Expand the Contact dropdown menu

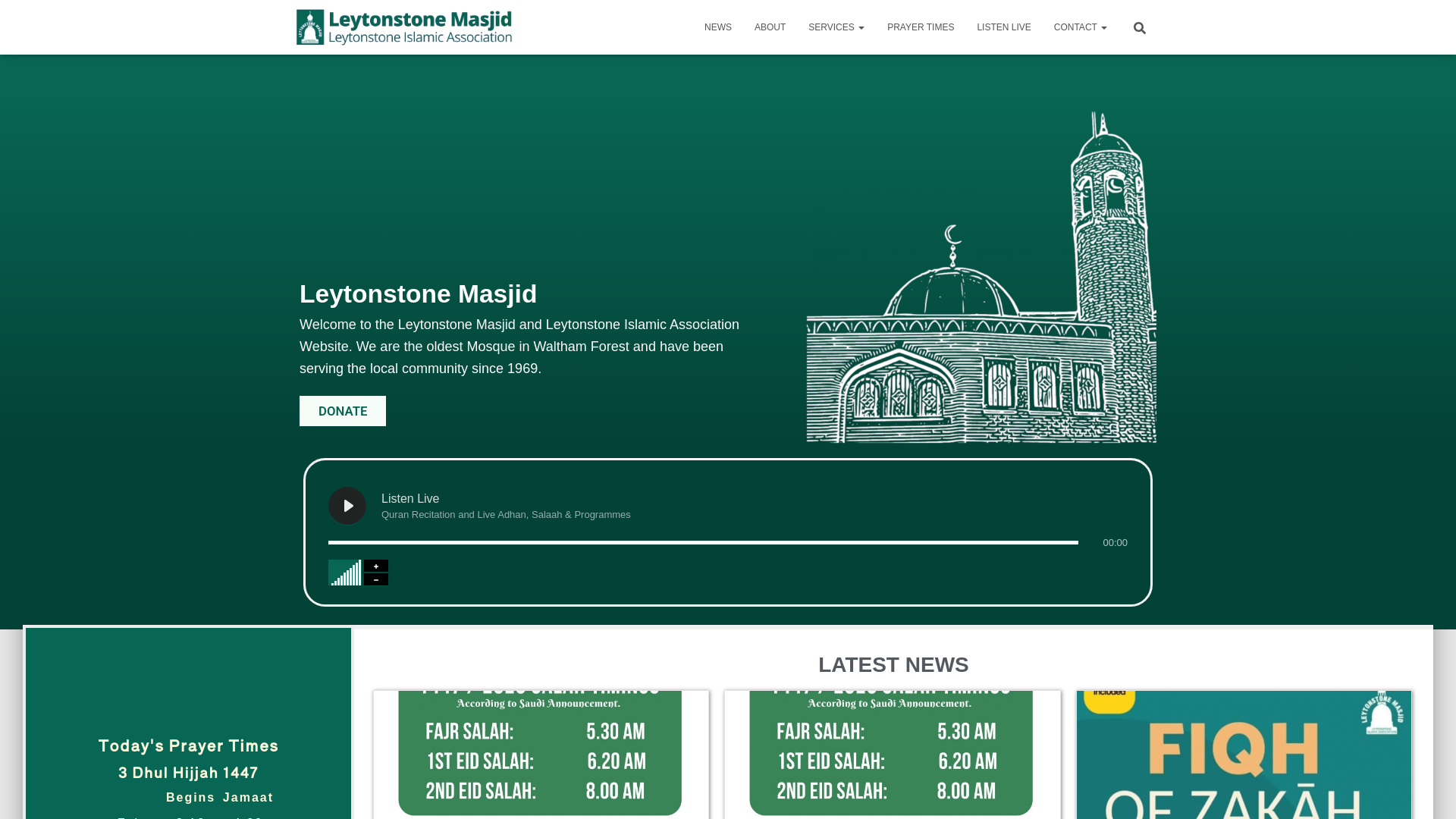pyautogui.click(x=1081, y=27)
